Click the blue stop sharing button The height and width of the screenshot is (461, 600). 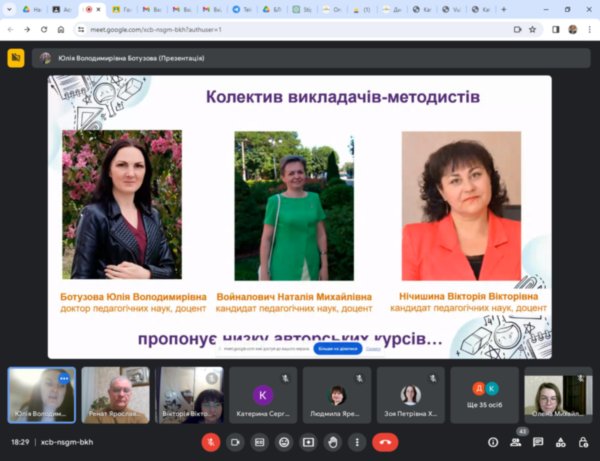(337, 349)
